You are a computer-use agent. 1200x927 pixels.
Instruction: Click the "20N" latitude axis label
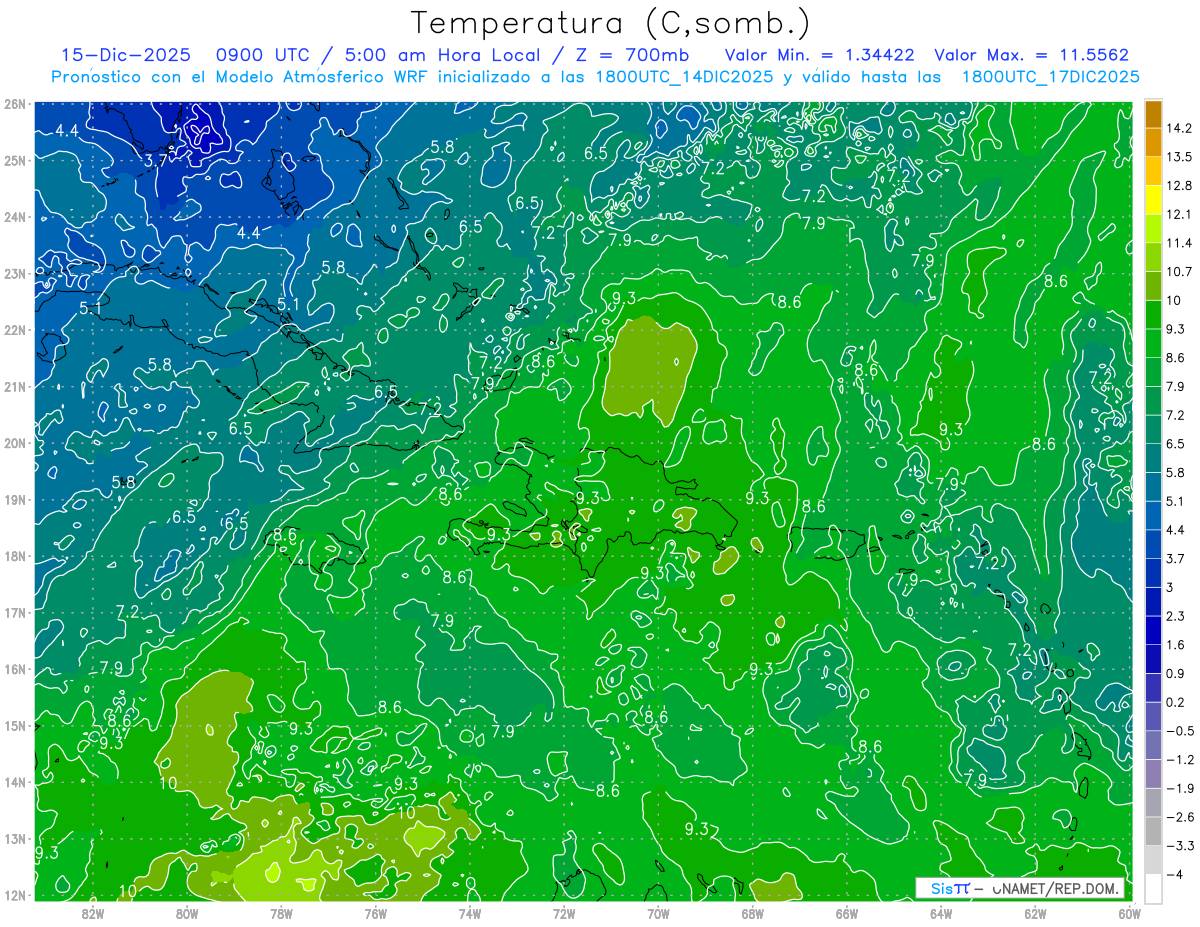[x=15, y=443]
